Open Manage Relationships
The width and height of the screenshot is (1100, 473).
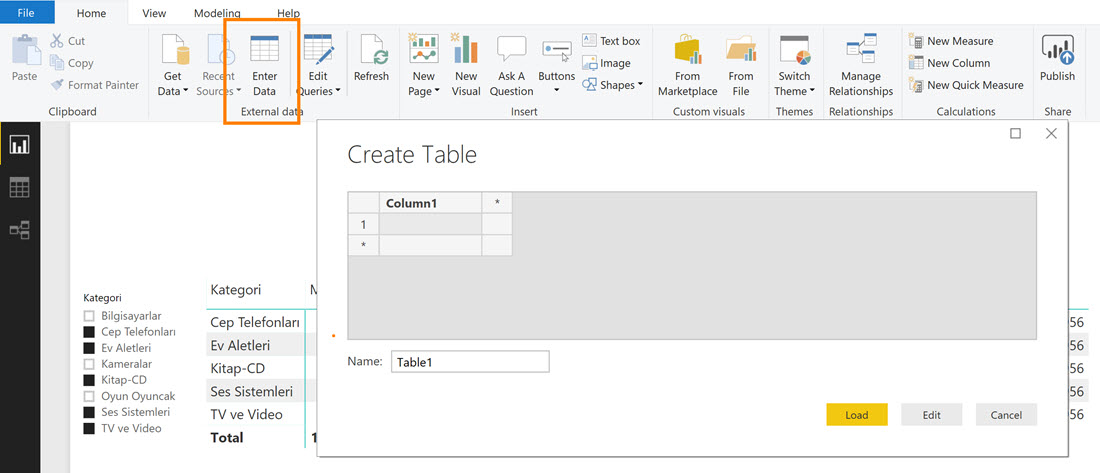(861, 65)
